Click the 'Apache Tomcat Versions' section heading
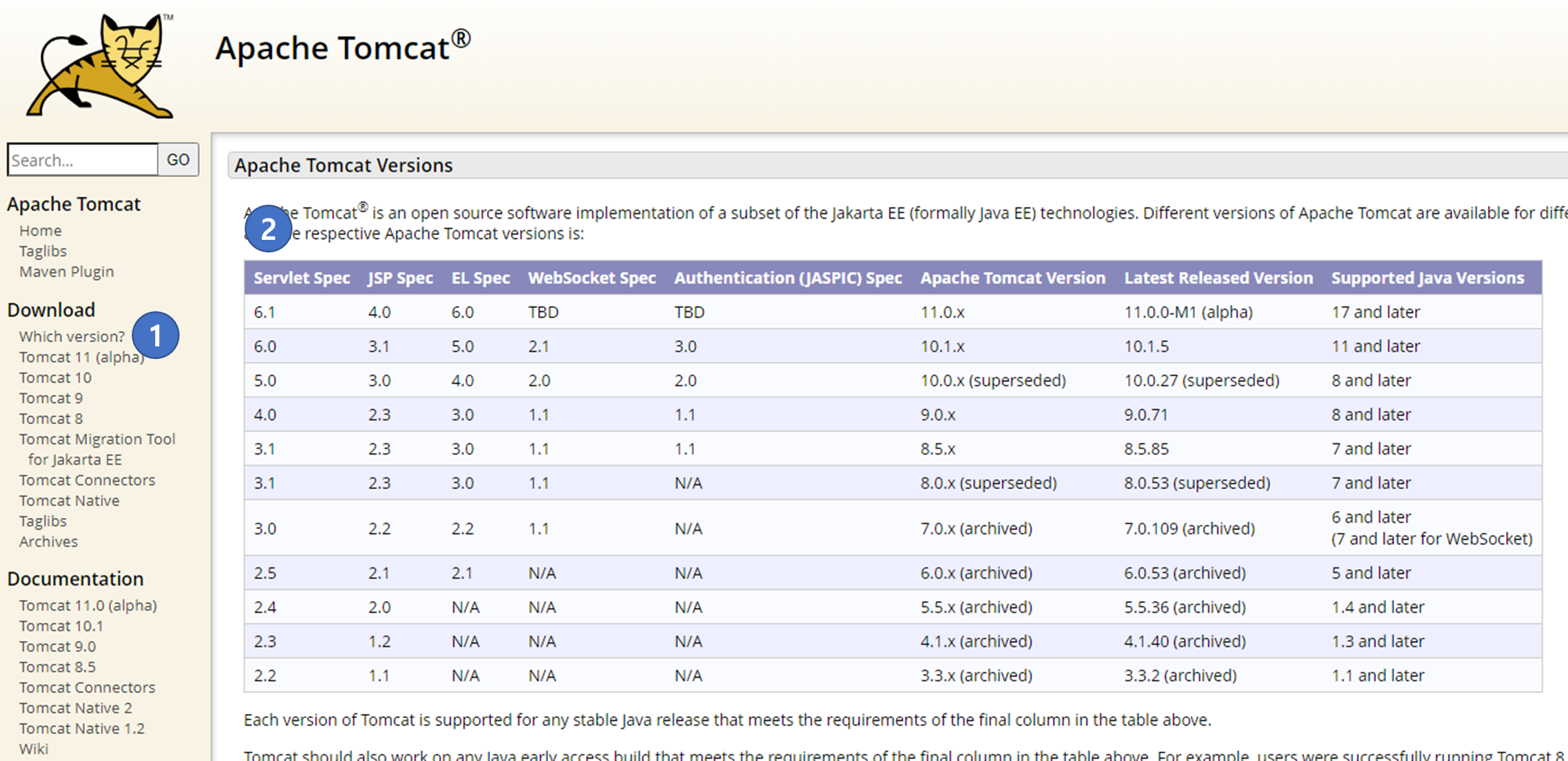Viewport: 1568px width, 761px height. pyautogui.click(x=343, y=165)
